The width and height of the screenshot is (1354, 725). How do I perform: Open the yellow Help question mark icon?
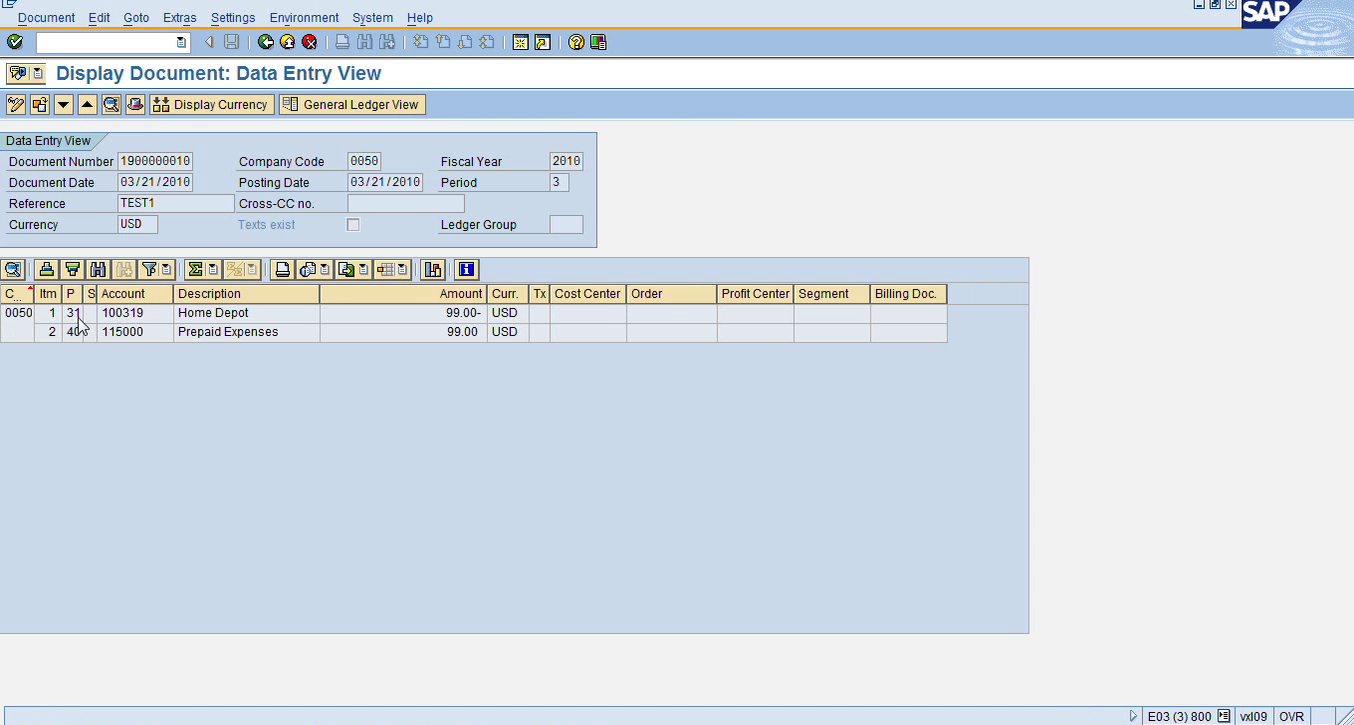coord(576,42)
